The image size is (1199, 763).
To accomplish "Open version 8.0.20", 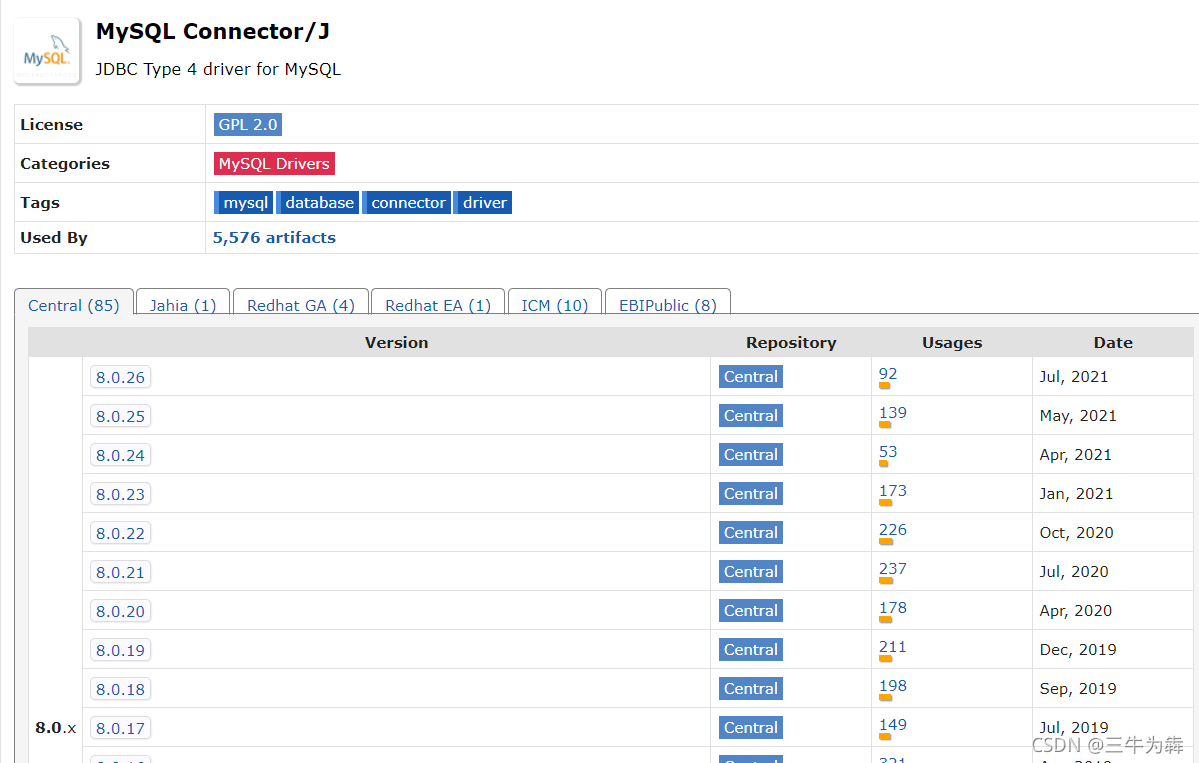I will tap(120, 611).
